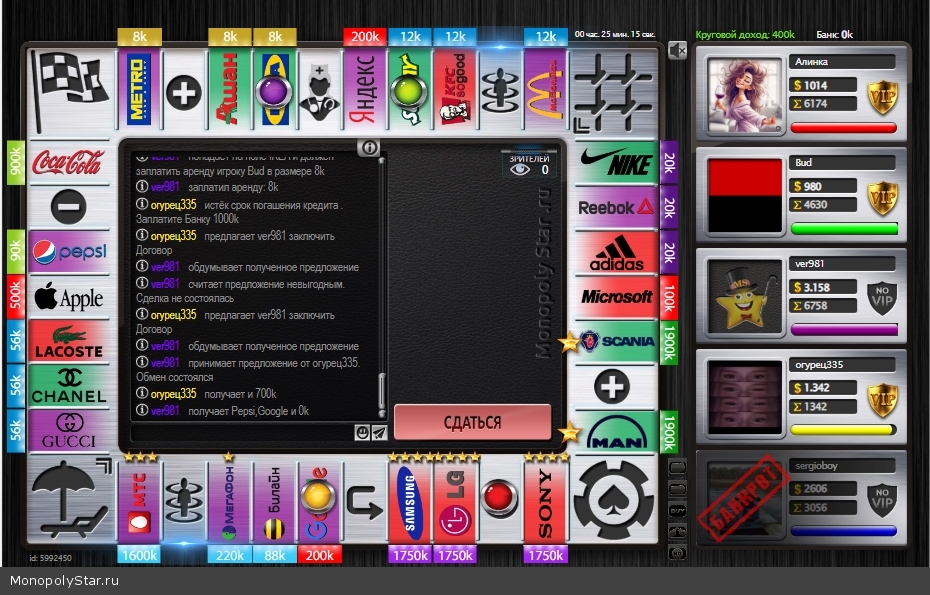Select the Samsung property cell
The height and width of the screenshot is (595, 930).
[x=409, y=502]
